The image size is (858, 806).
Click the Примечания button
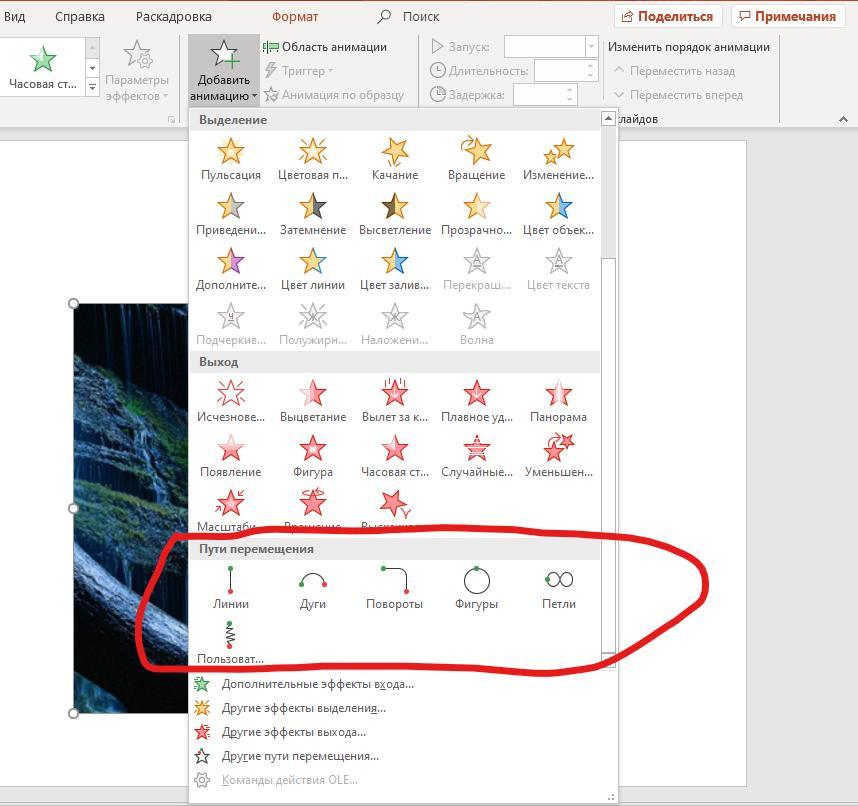pos(788,16)
